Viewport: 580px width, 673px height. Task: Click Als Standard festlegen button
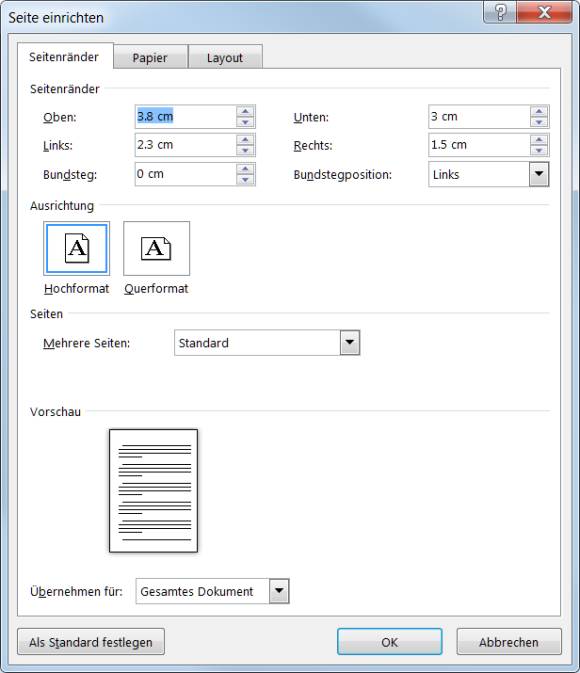tap(91, 642)
